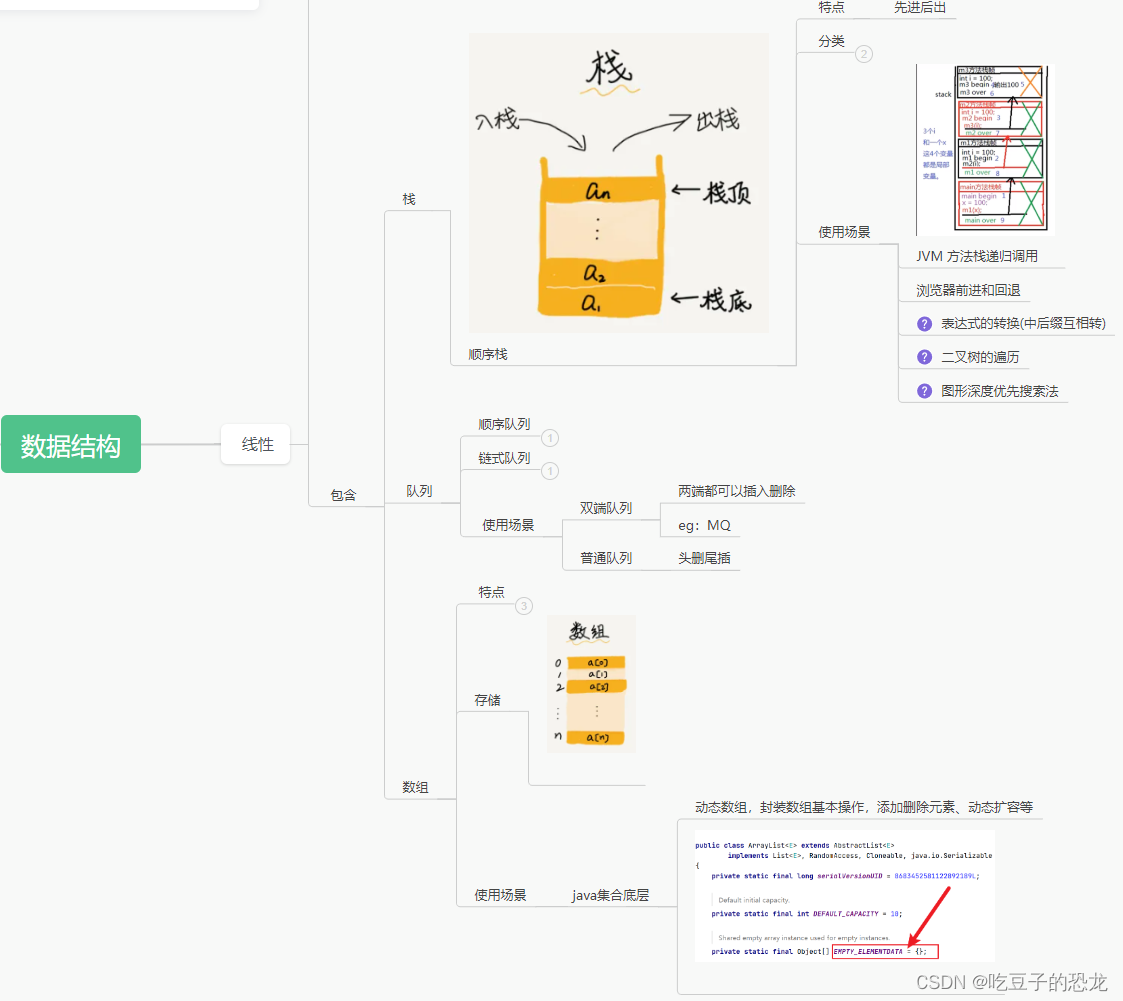Click the question mark icon beside 二叉树的遍历
Image resolution: width=1123 pixels, height=1001 pixels.
[923, 356]
